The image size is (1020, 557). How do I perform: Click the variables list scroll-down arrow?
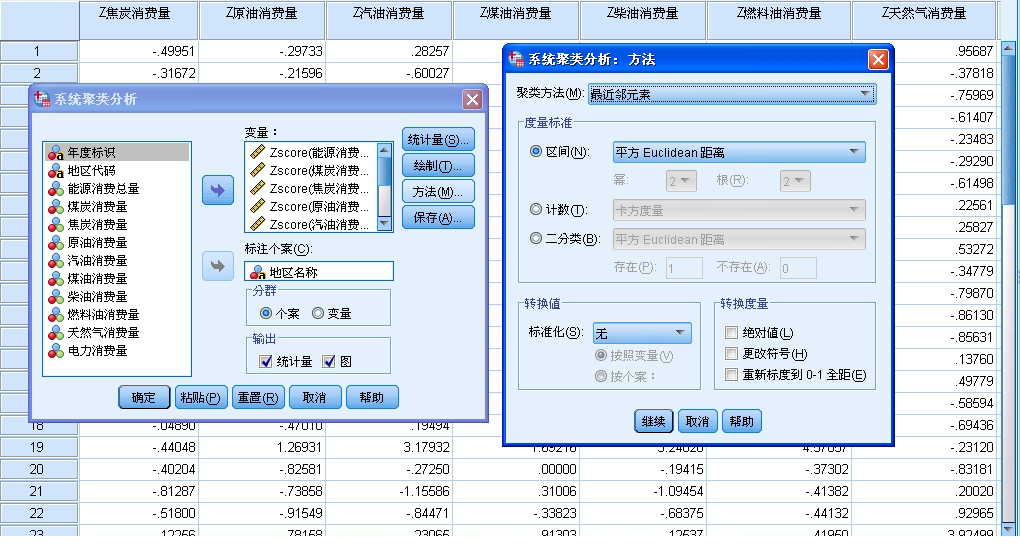(x=384, y=224)
